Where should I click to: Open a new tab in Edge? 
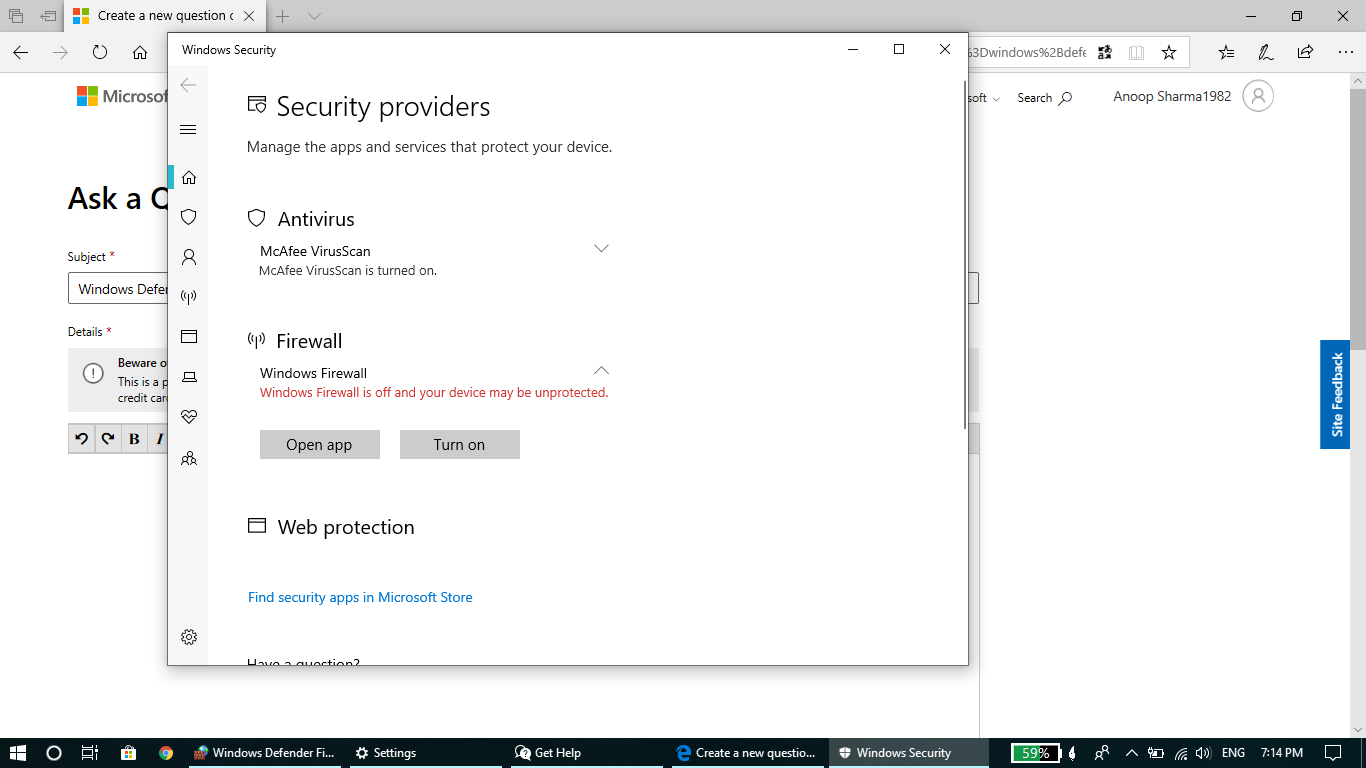[283, 16]
